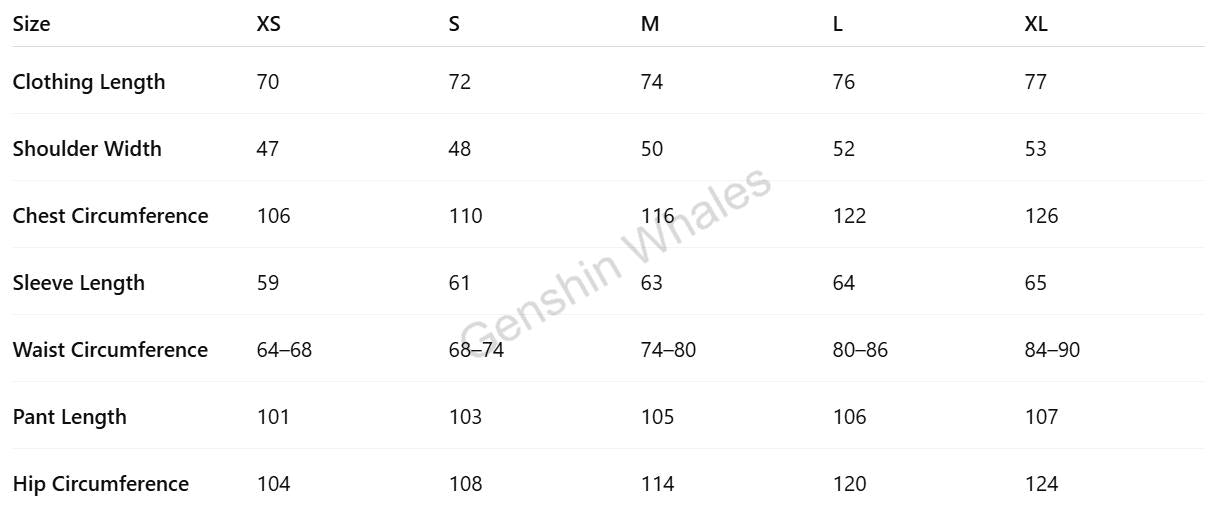Select the Clothing Length row label
1228x522 pixels.
[x=89, y=82]
